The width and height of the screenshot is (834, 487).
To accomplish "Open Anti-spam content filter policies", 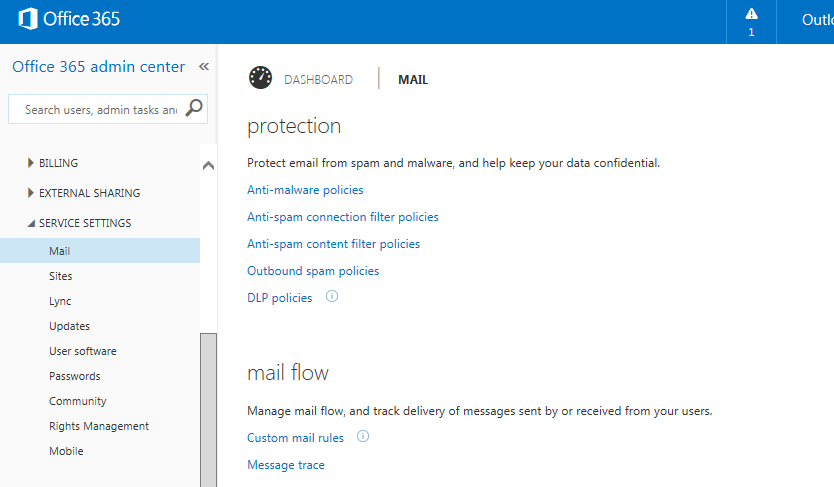I will 333,244.
